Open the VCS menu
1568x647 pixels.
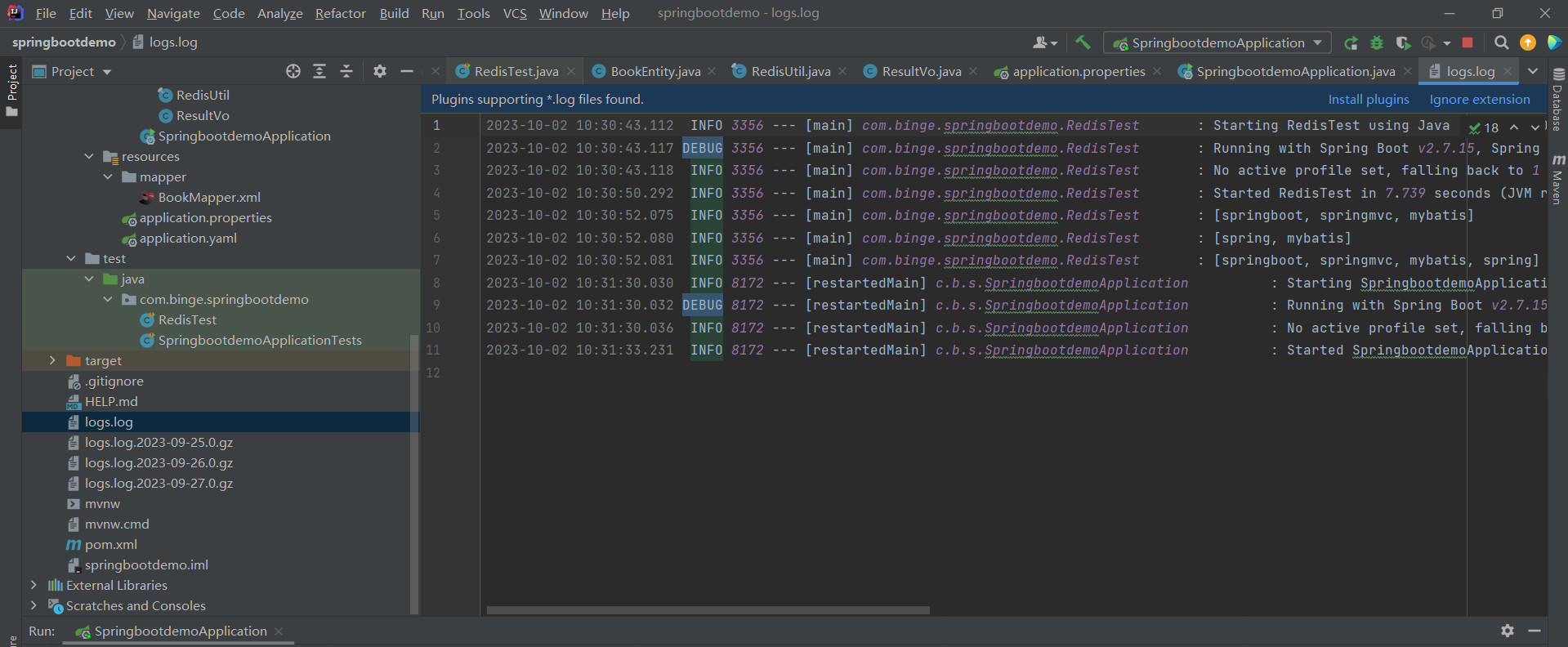point(515,13)
